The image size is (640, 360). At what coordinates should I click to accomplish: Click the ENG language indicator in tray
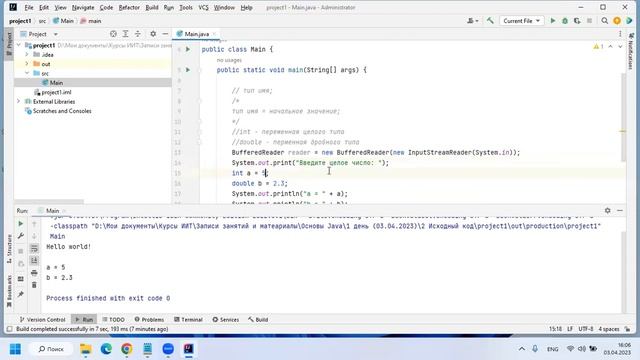point(553,349)
